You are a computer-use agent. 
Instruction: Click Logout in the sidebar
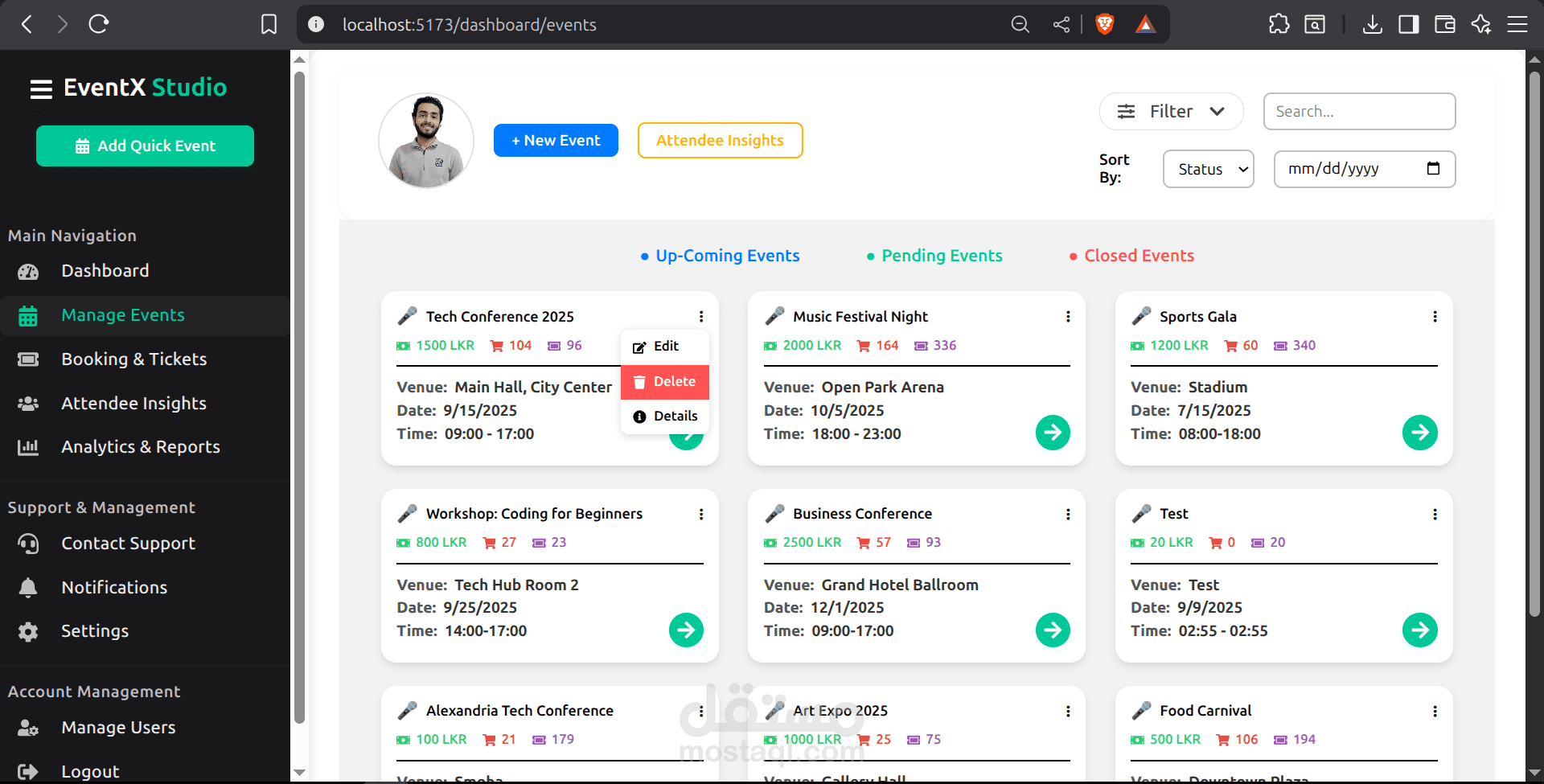point(145,772)
